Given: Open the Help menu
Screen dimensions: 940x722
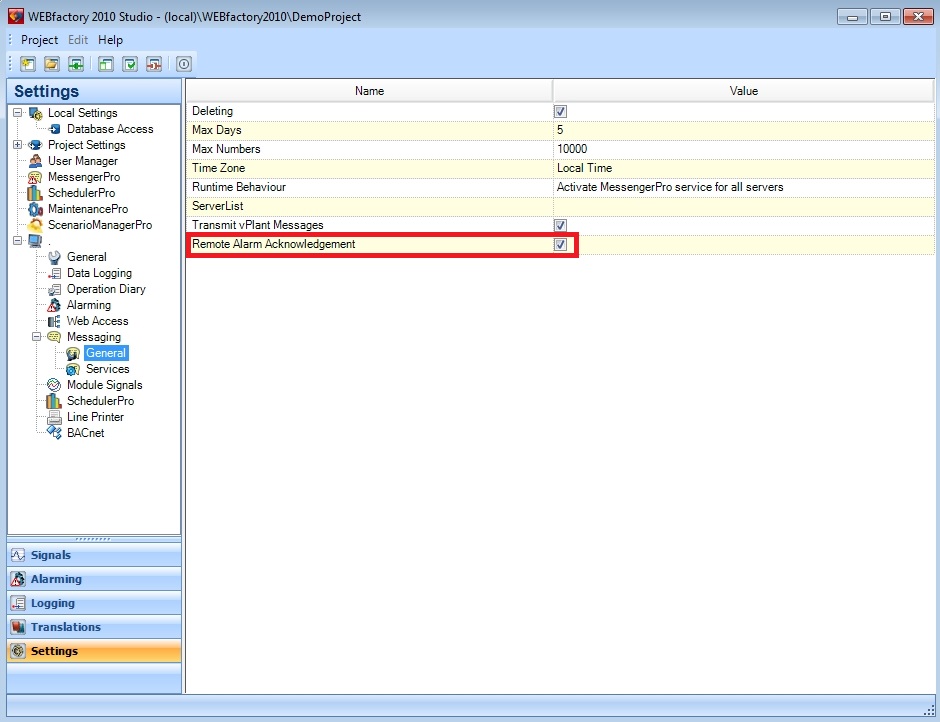Looking at the screenshot, I should (x=110, y=40).
